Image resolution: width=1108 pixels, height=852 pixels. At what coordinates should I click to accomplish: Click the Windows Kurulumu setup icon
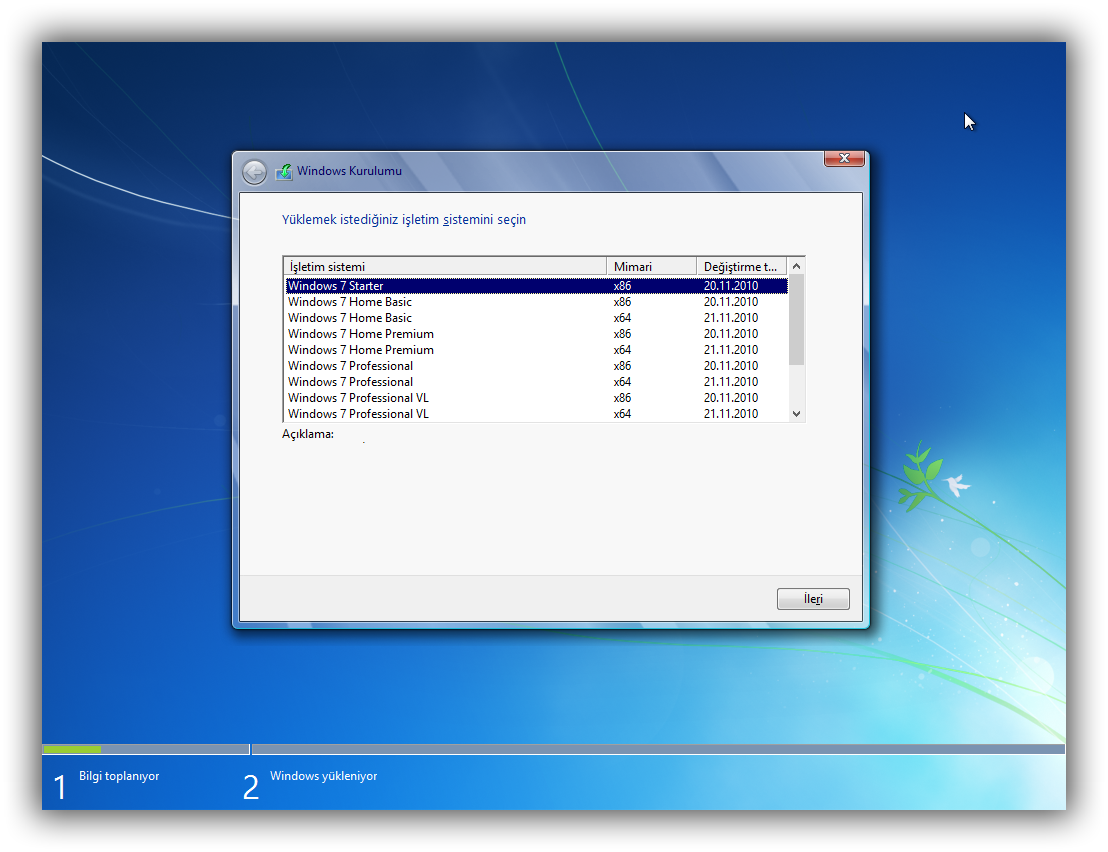point(284,171)
